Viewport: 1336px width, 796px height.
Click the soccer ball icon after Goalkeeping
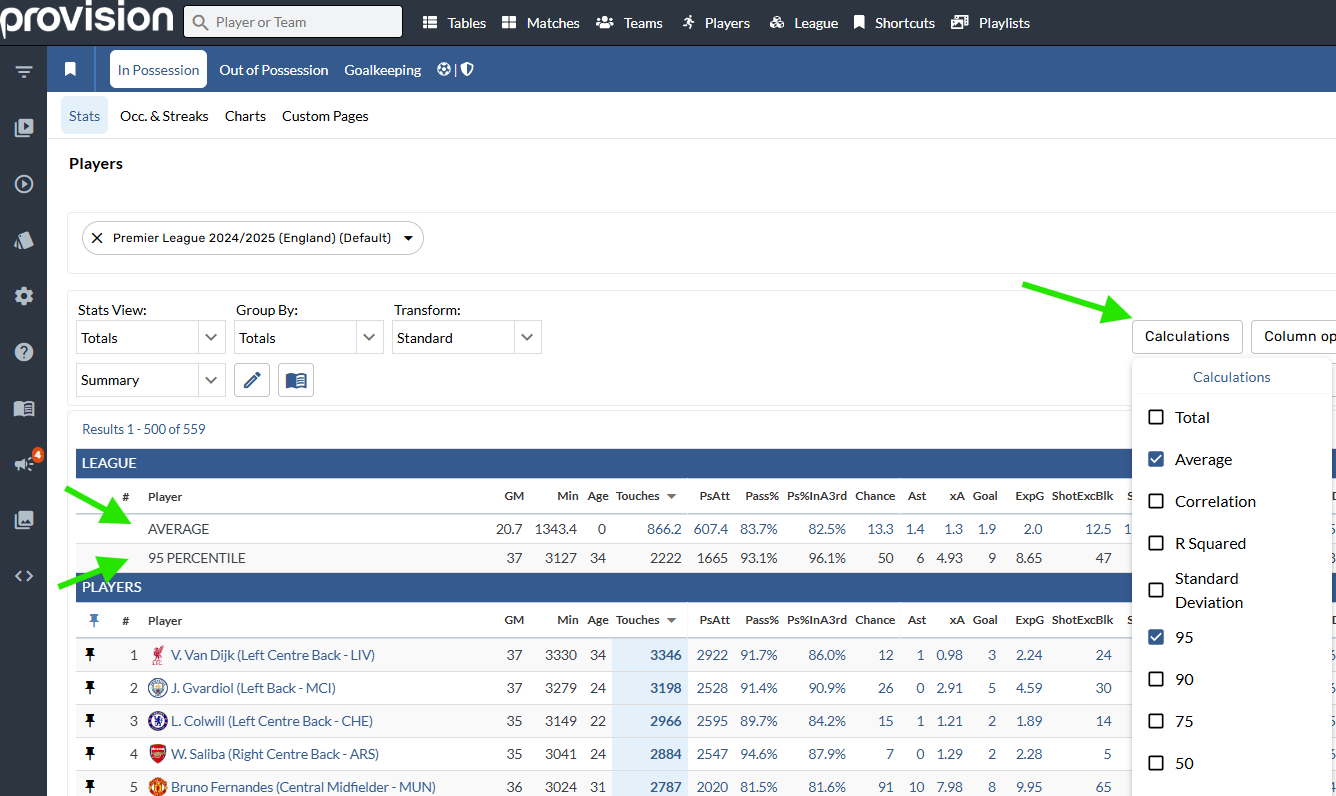point(444,70)
